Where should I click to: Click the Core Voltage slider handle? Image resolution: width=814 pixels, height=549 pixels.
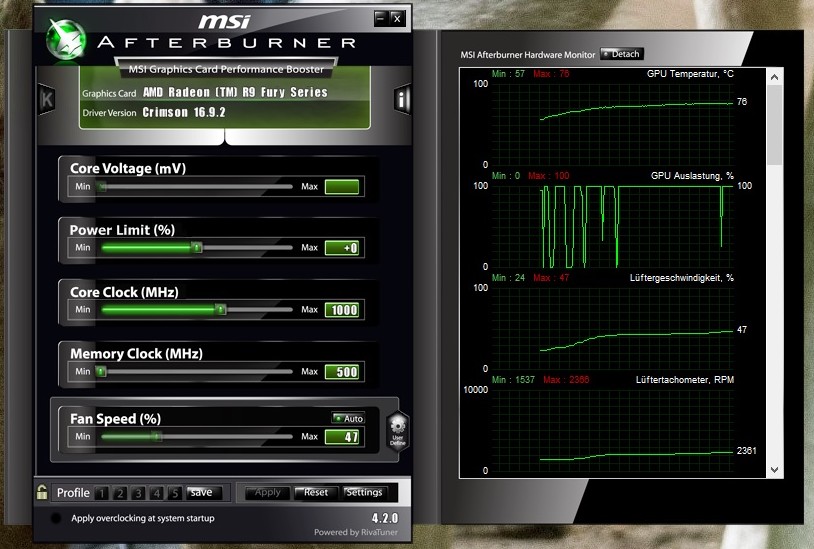pyautogui.click(x=102, y=187)
